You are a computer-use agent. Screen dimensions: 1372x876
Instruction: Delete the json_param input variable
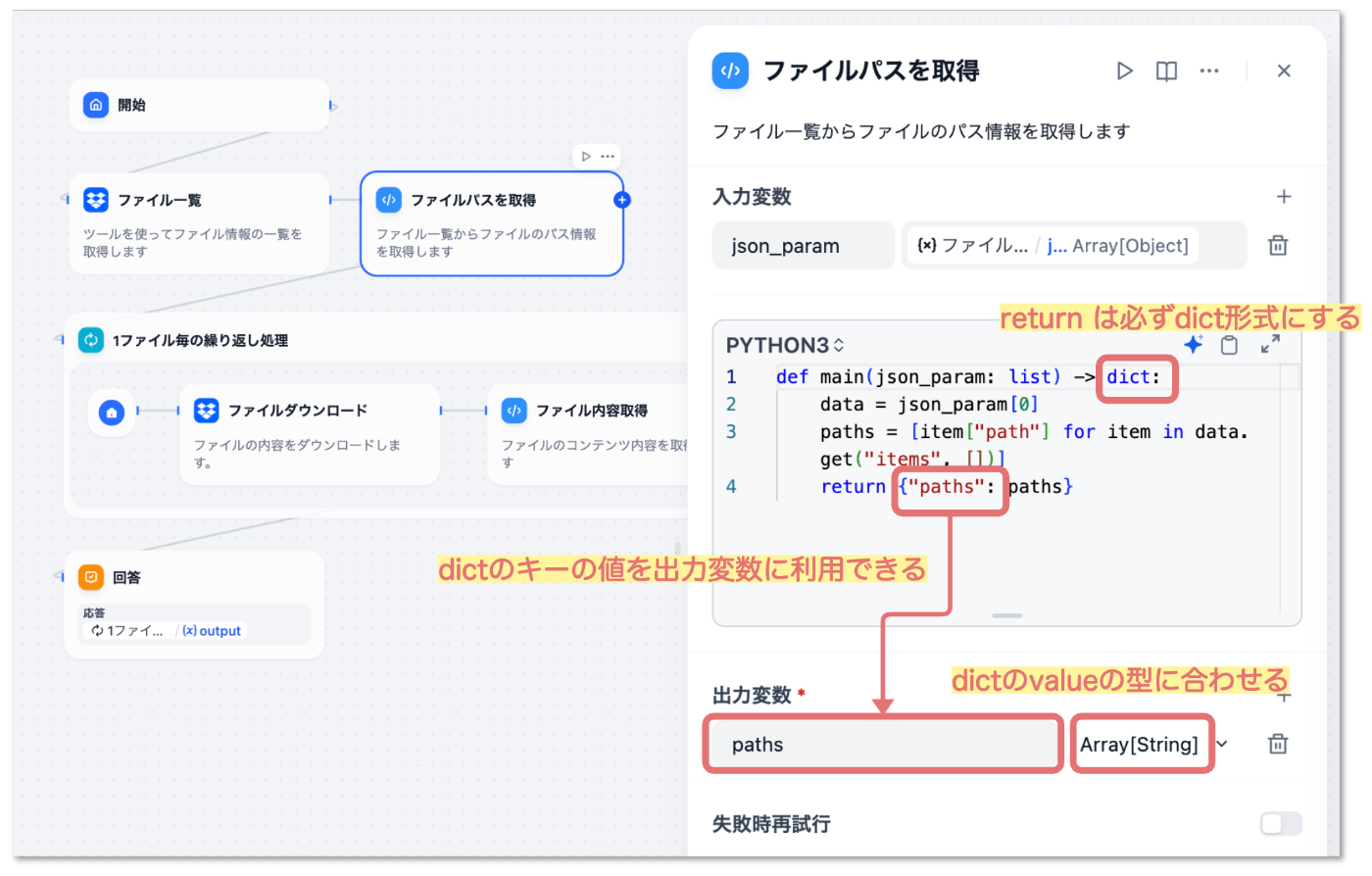point(1278,245)
